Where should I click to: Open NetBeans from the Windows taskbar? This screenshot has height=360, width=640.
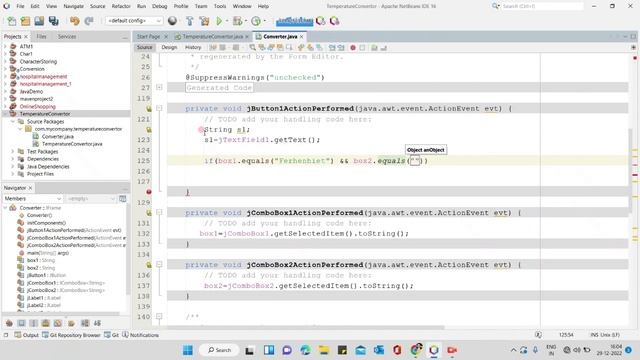pos(433,350)
